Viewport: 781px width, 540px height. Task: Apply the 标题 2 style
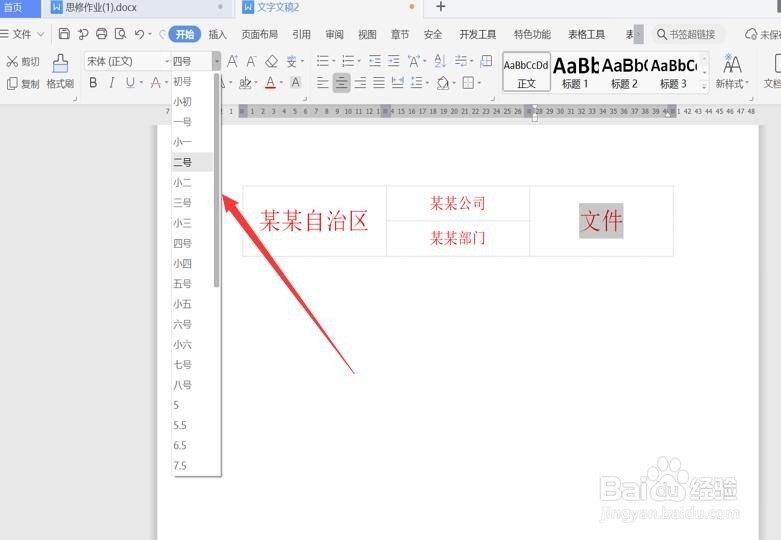(625, 72)
